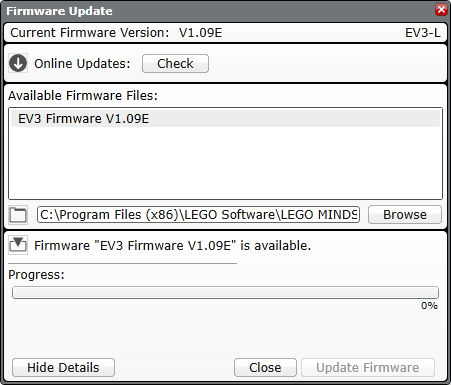Click the Online Updates label text
The width and height of the screenshot is (451, 385).
(x=82, y=63)
